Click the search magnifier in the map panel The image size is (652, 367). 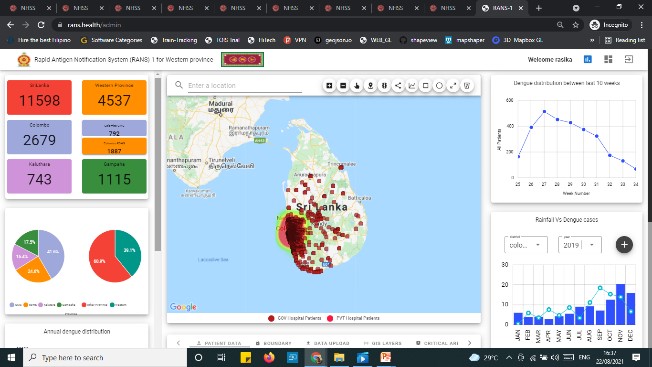[x=179, y=85]
